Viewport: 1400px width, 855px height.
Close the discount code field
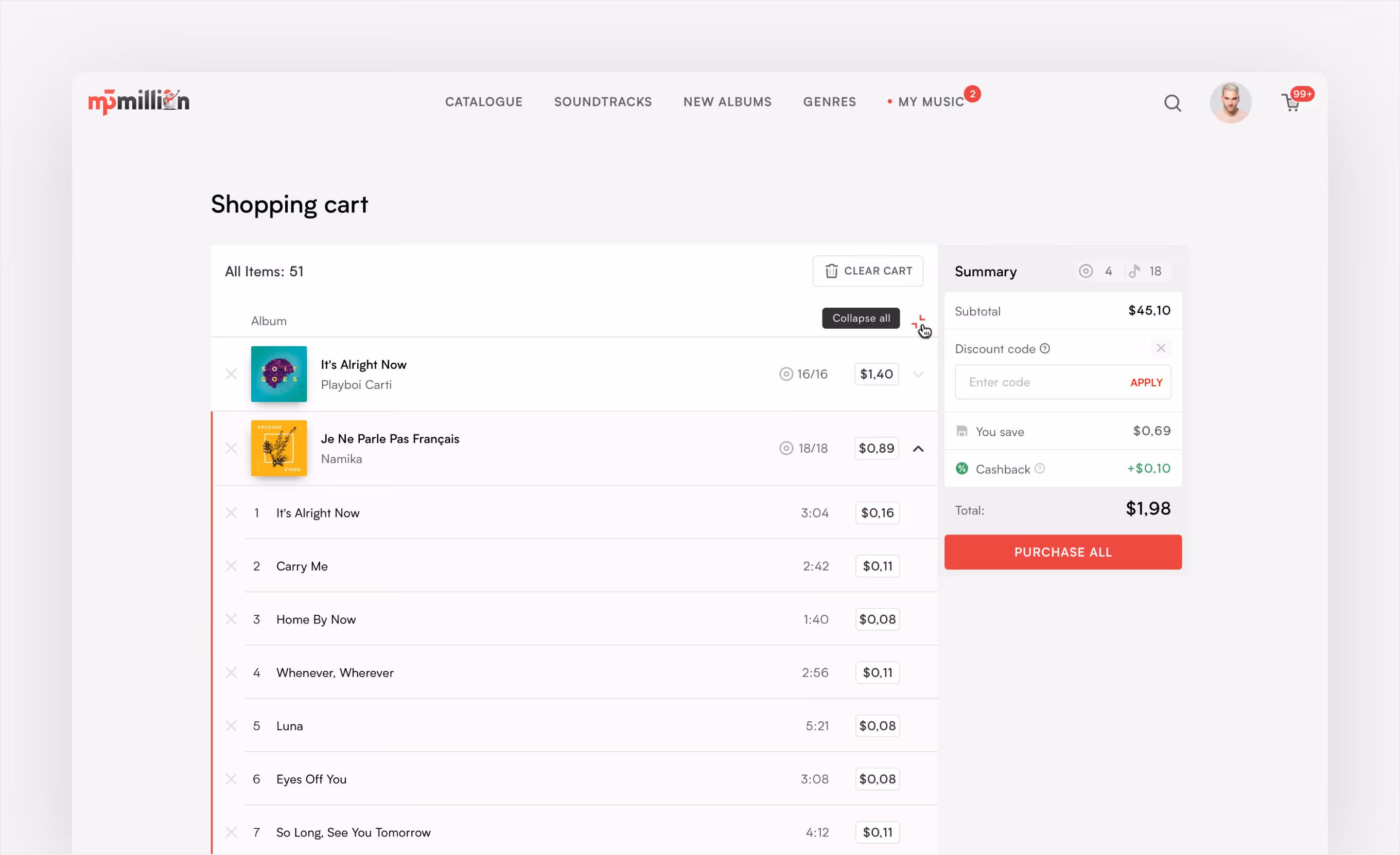(1161, 348)
